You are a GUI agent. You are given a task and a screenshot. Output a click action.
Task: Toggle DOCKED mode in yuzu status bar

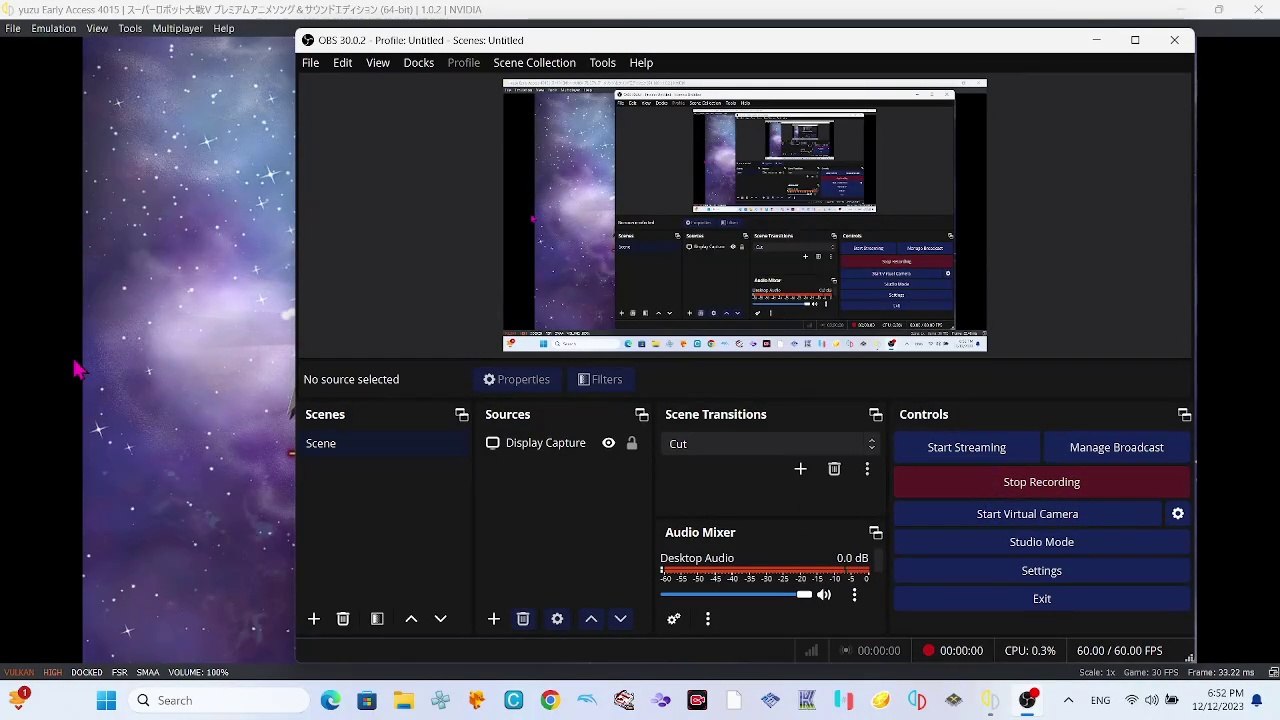click(86, 672)
